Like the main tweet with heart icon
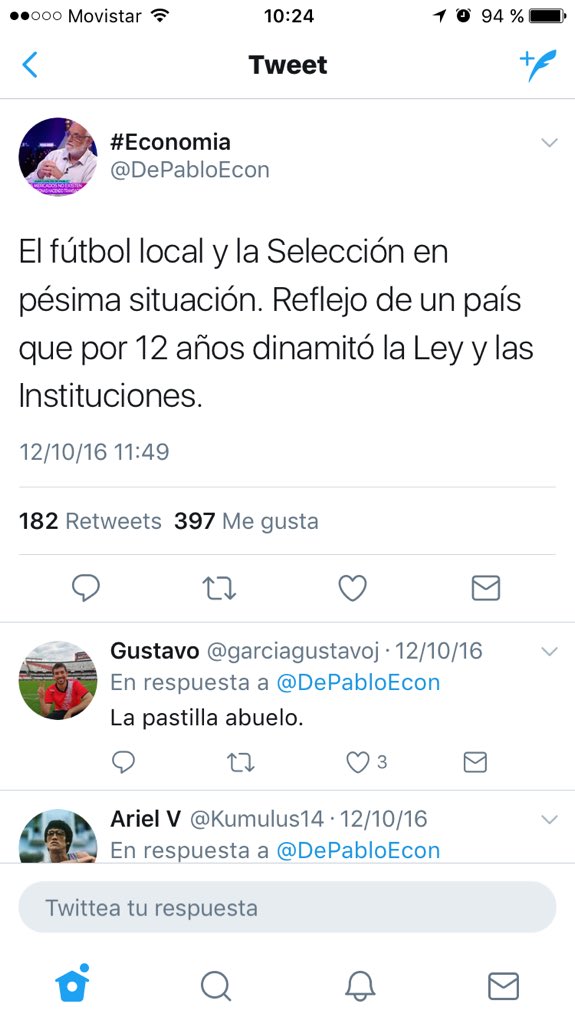575x1024 pixels. click(x=352, y=588)
